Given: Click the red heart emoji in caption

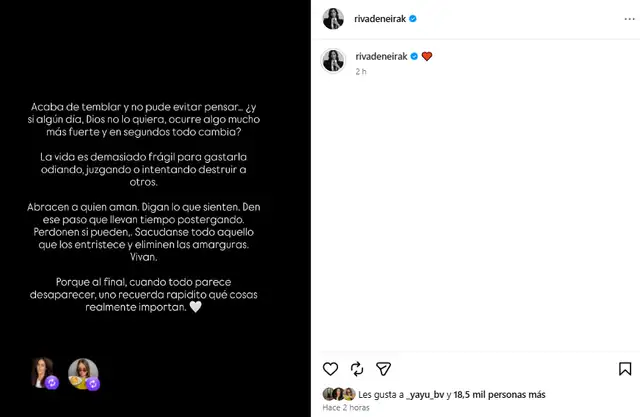Looking at the screenshot, I should click(427, 56).
